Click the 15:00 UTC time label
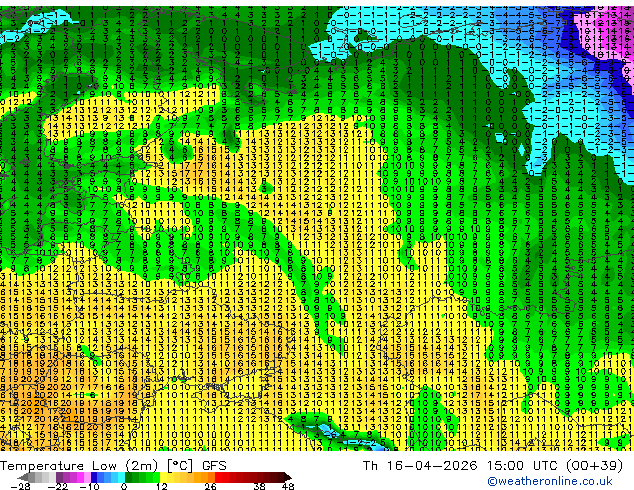Screen dimensions: 634x490 click(522, 465)
